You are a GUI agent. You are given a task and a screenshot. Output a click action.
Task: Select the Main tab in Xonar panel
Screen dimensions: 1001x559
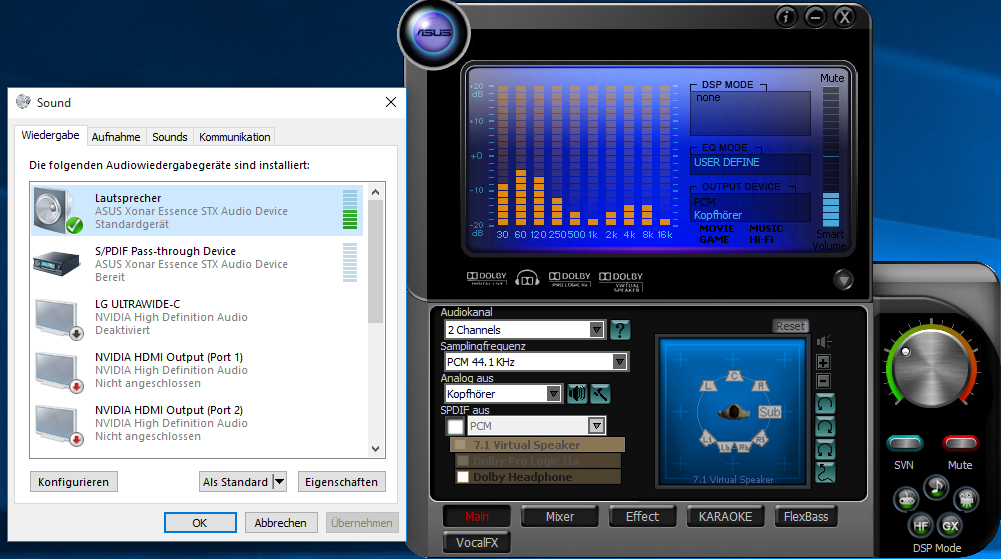477,517
